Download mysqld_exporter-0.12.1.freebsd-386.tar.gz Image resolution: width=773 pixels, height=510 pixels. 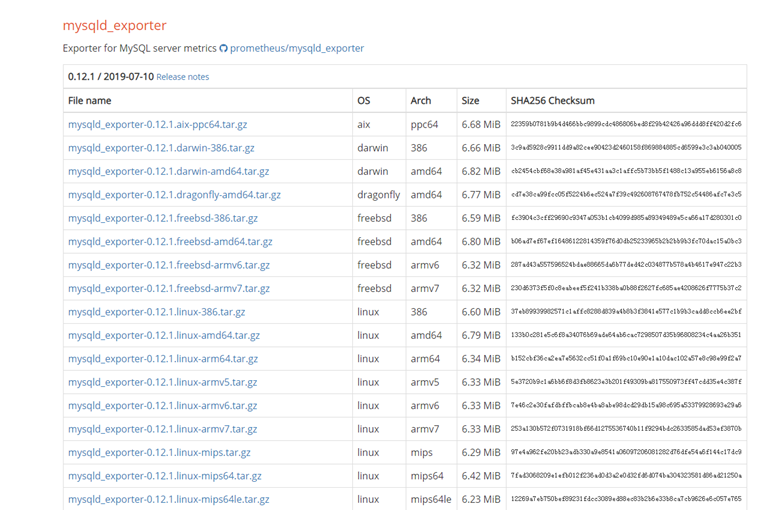163,218
